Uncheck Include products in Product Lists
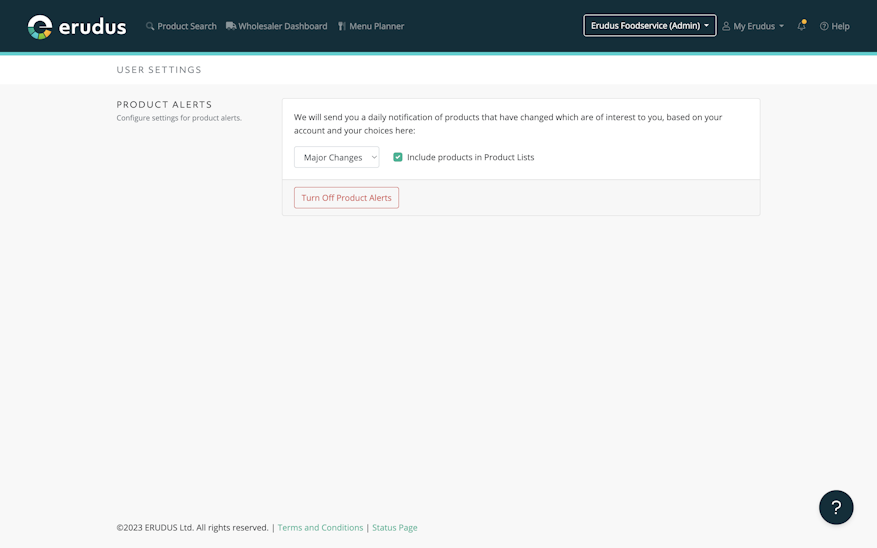The image size is (877, 548). click(x=398, y=157)
